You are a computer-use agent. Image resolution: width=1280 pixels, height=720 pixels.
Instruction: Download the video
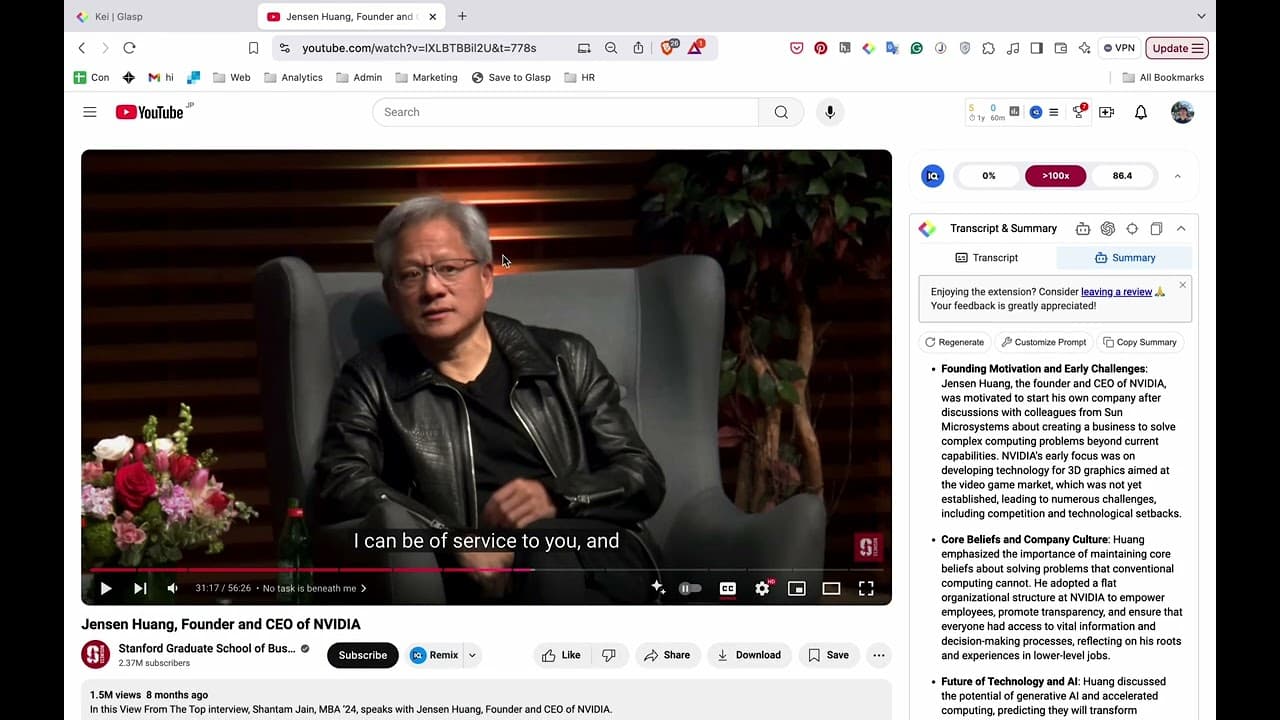tap(749, 655)
